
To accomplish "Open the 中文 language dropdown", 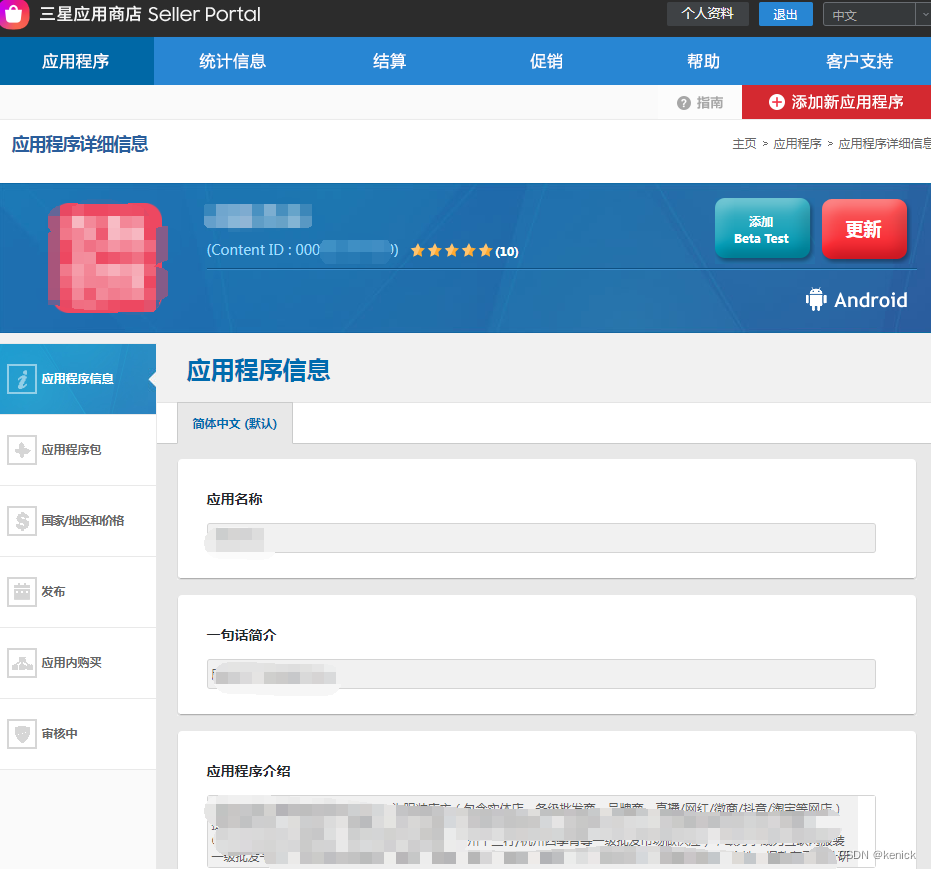I will (876, 14).
